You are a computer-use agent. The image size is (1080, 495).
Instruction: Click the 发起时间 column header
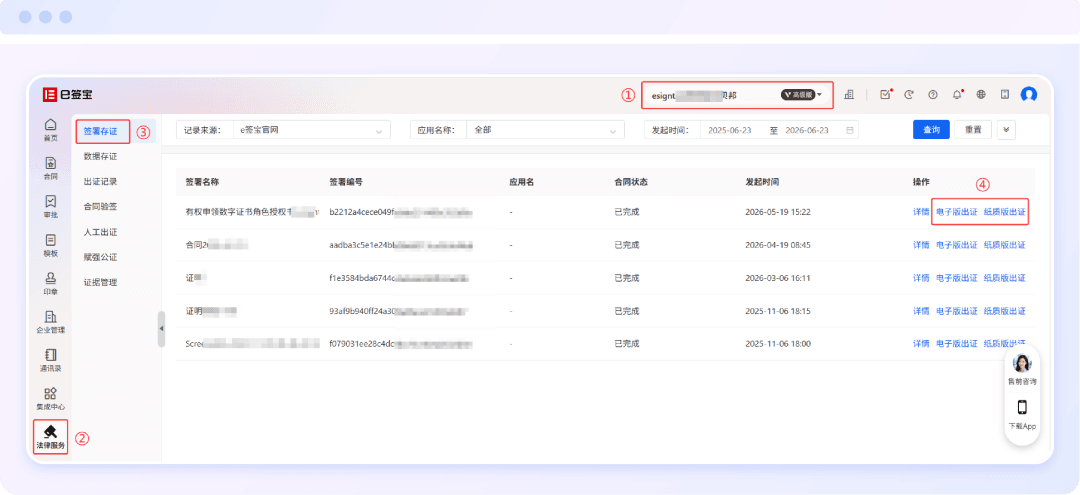(x=762, y=182)
